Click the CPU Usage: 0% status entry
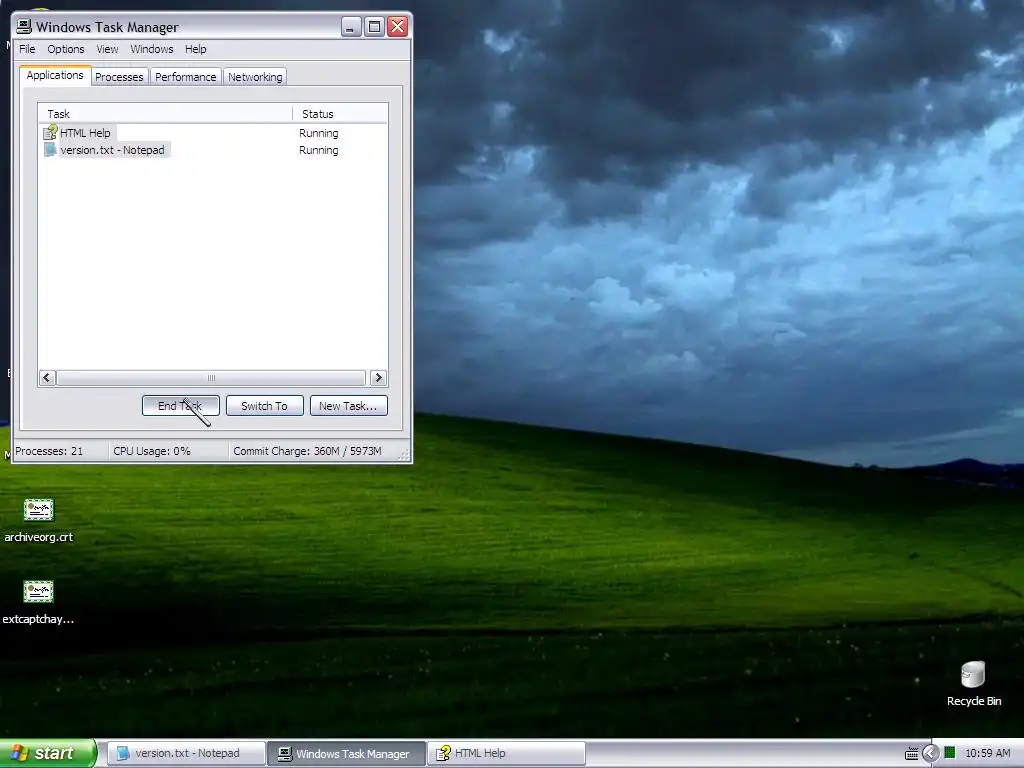Screen dimensions: 1024x768 tap(152, 451)
